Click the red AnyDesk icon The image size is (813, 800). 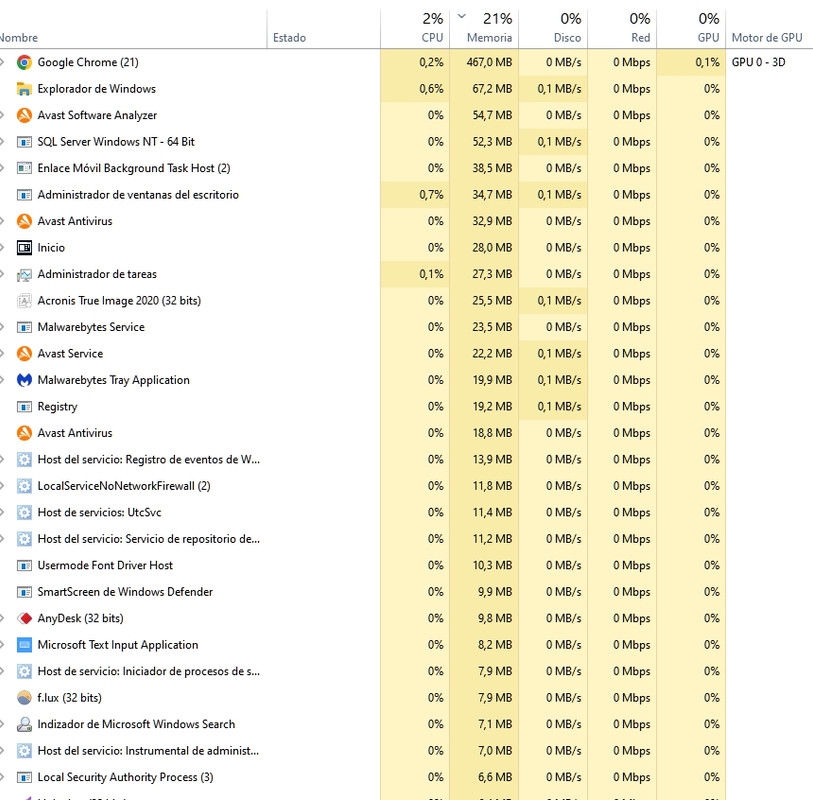[24, 618]
